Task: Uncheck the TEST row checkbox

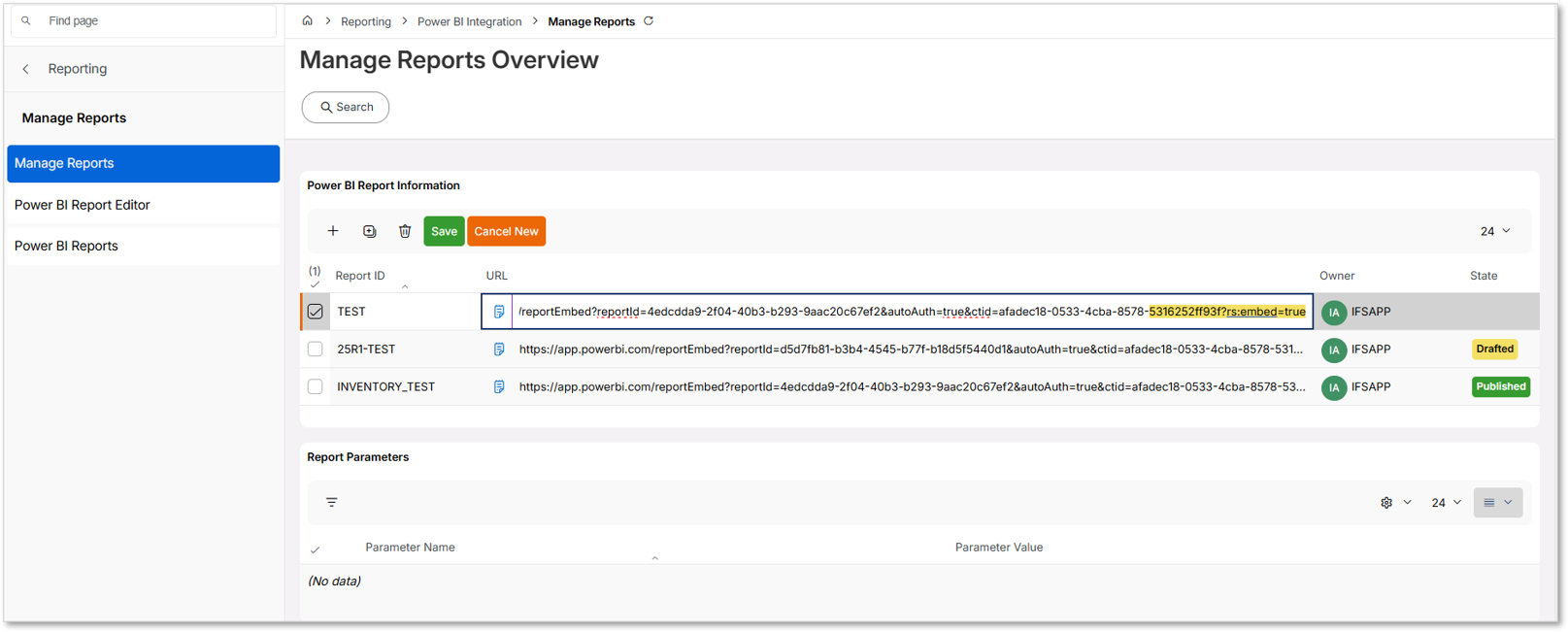Action: pos(316,312)
